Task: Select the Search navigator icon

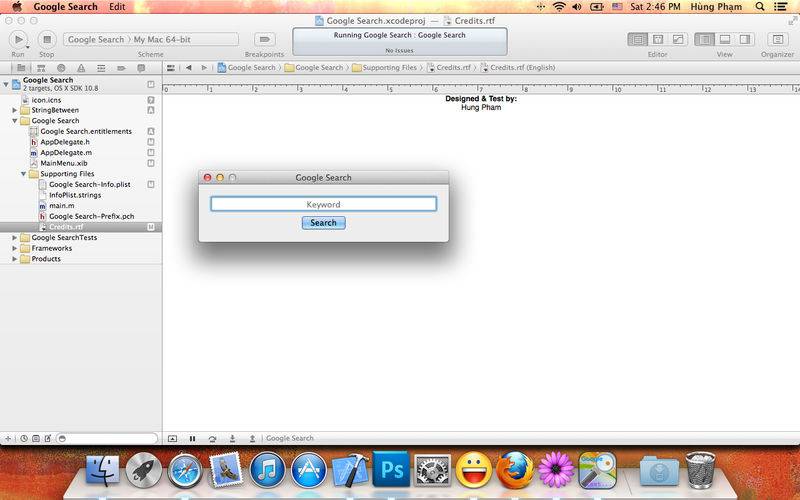Action: click(61, 68)
